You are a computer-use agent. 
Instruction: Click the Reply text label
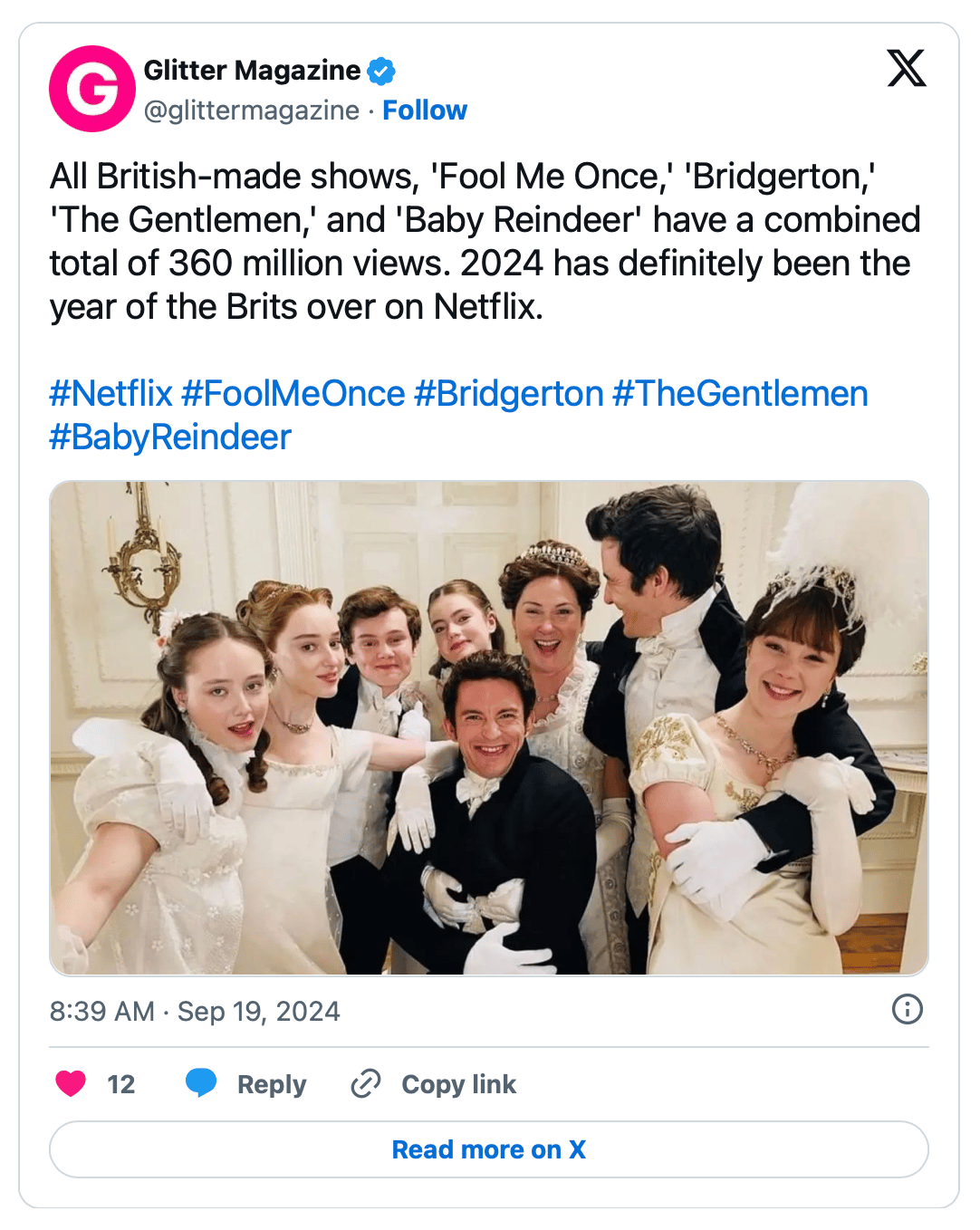tap(272, 1084)
